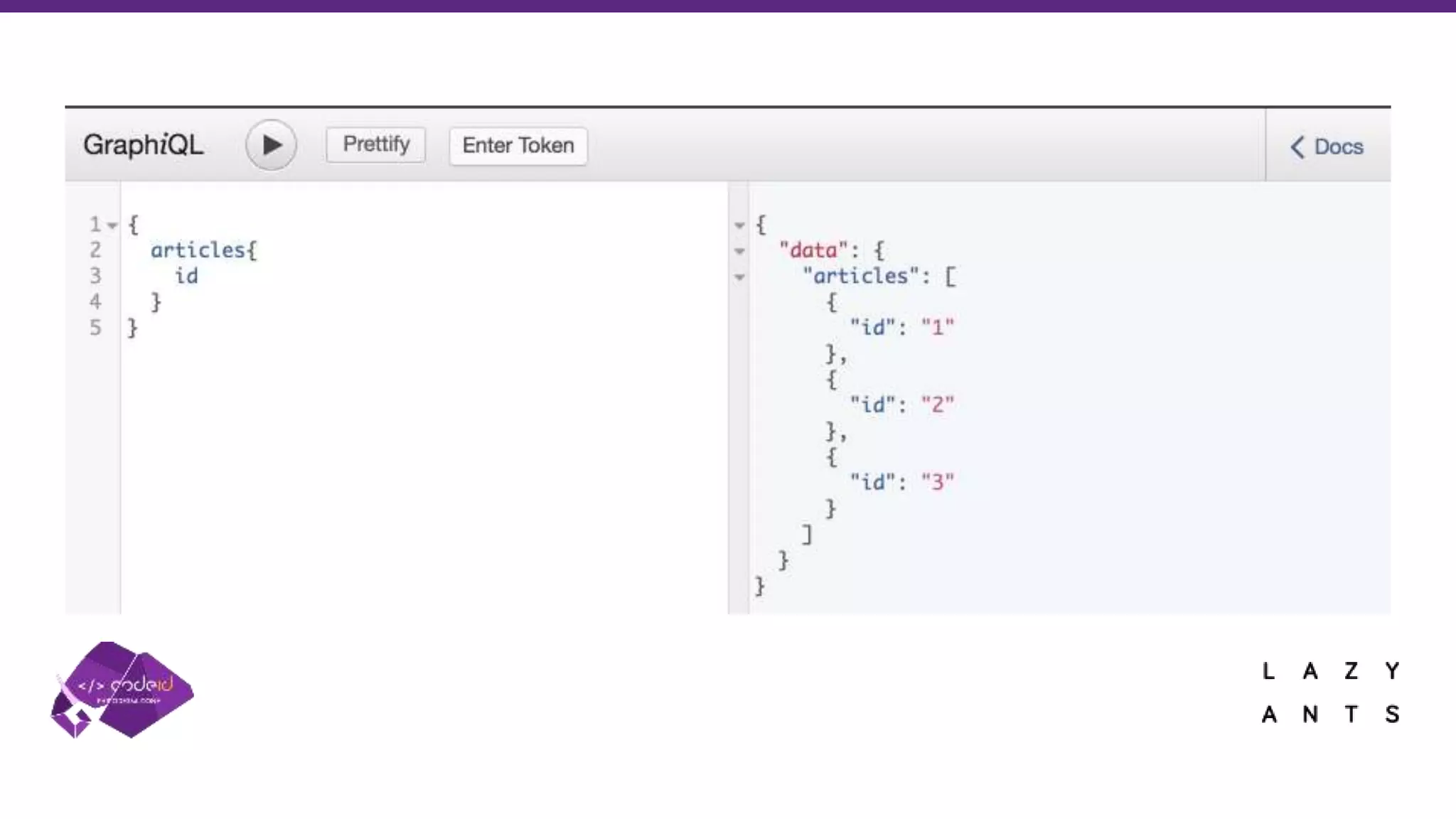The height and width of the screenshot is (819, 1456).
Task: Click the Docs chevron arrow icon
Action: (1297, 147)
